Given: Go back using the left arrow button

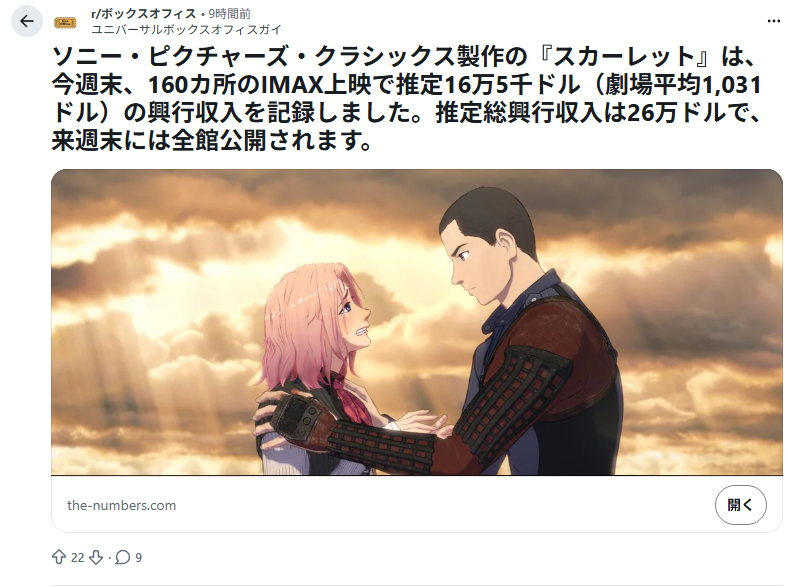Looking at the screenshot, I should tap(27, 21).
